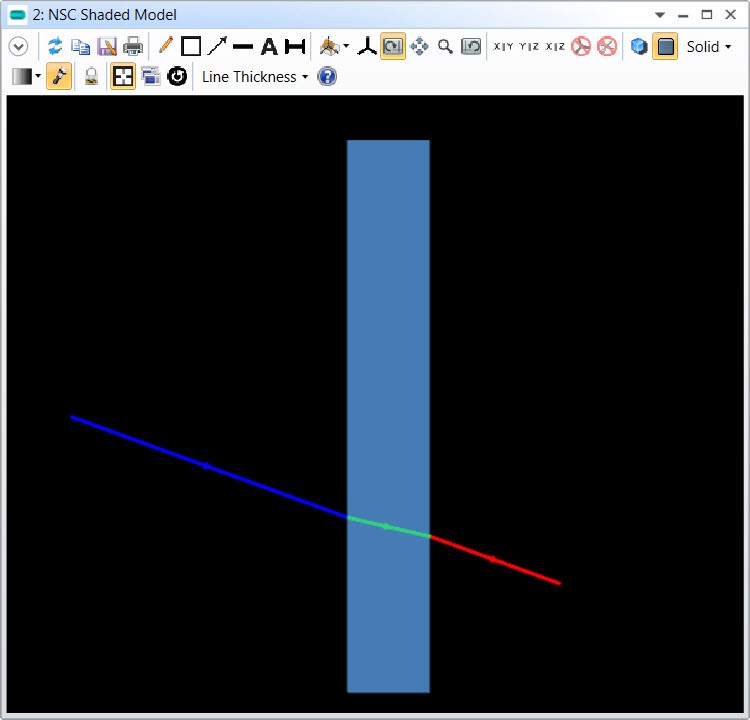Toggle the rotate view mode button

click(x=393, y=46)
